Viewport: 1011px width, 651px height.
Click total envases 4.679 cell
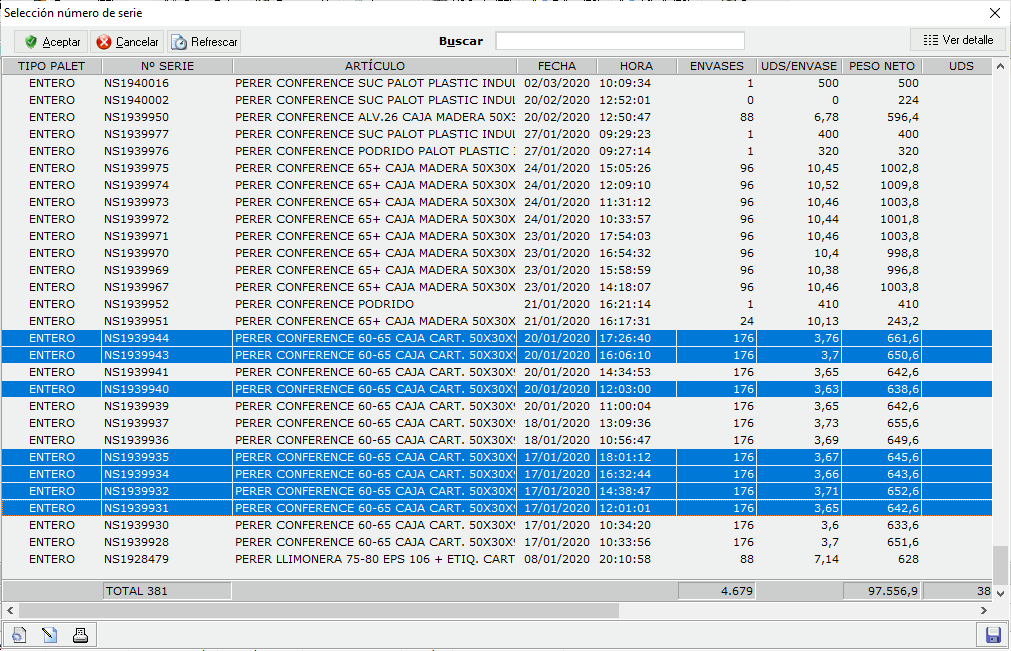716,591
